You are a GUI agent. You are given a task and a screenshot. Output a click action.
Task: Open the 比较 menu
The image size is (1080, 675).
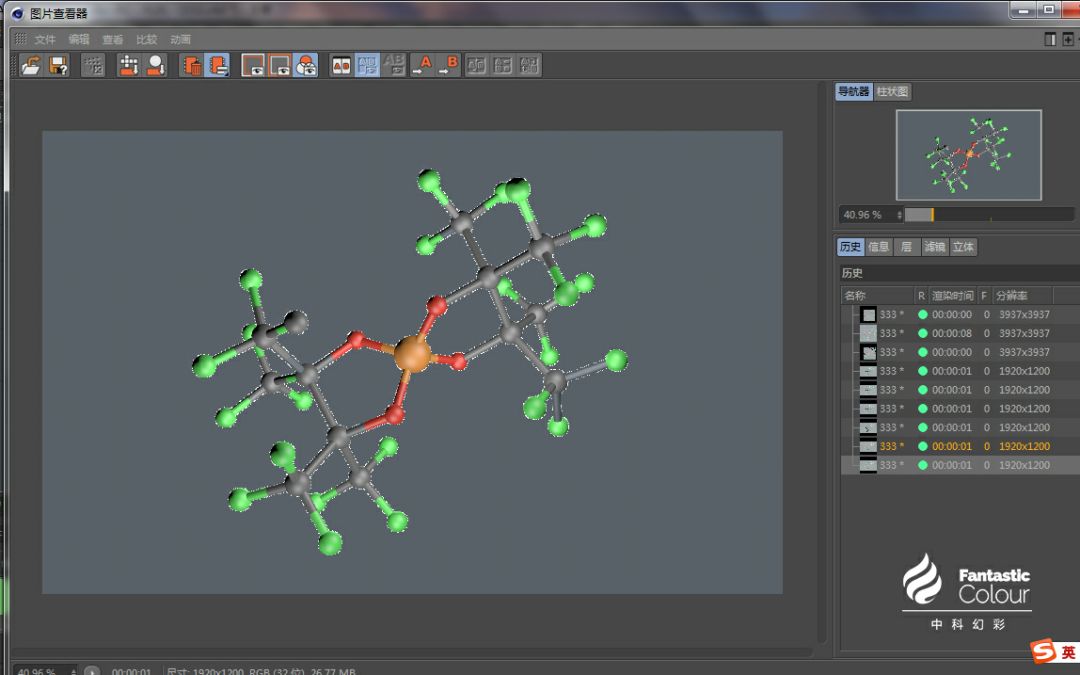click(146, 40)
